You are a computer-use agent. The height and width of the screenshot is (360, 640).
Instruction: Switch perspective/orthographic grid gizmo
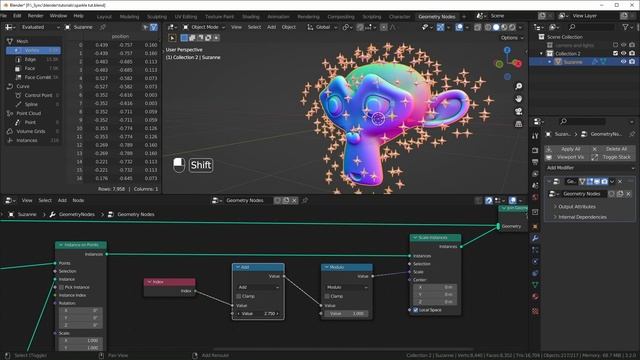coord(518,124)
